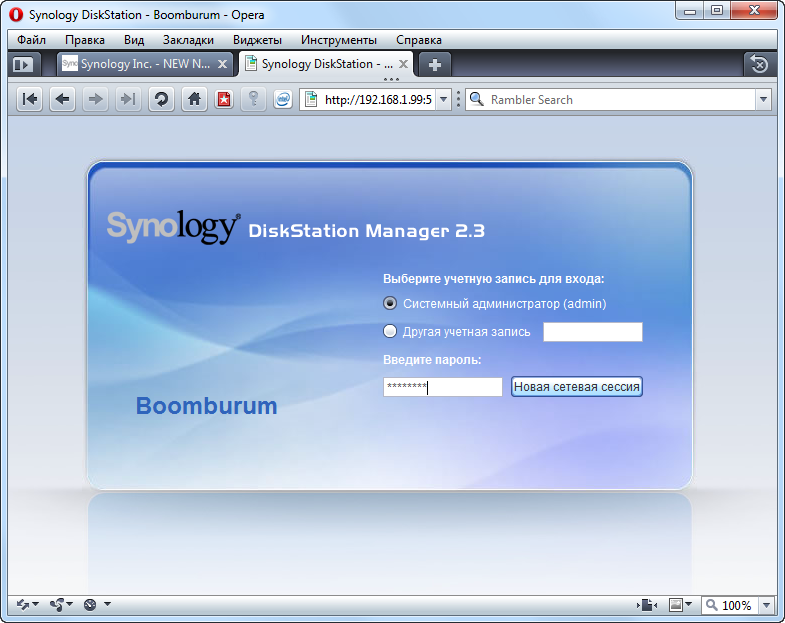Open the Home page icon
The width and height of the screenshot is (785, 623).
pos(194,99)
